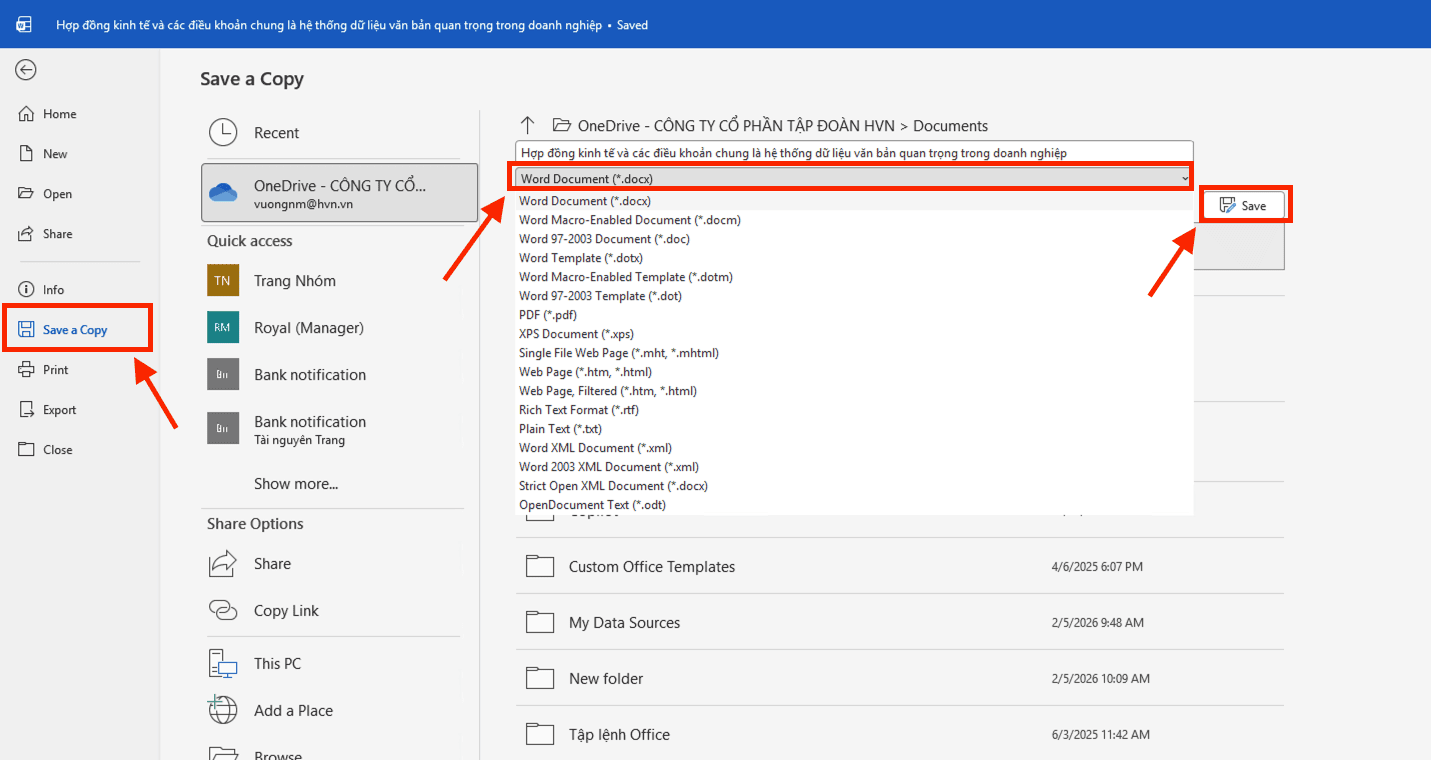Open Trang Nhóm quick access site

294,281
